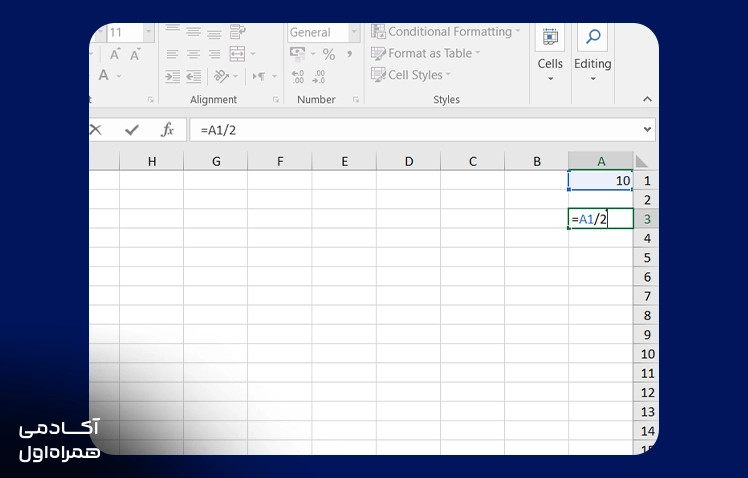Select row 13 header
This screenshot has width=748, height=478.
click(647, 412)
